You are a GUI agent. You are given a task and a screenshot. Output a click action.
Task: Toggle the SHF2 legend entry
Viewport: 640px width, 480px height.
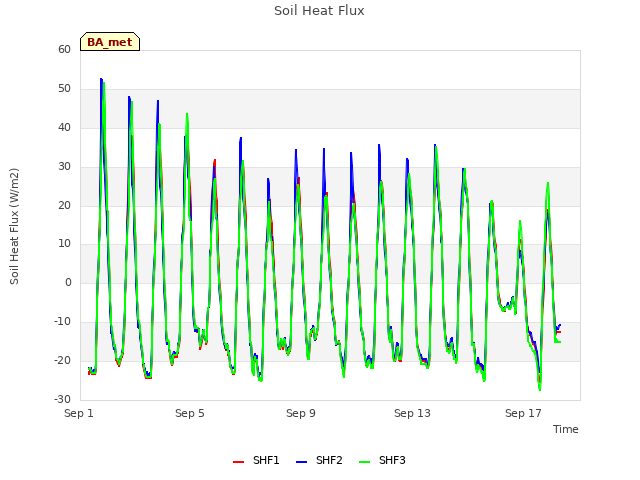click(x=319, y=460)
